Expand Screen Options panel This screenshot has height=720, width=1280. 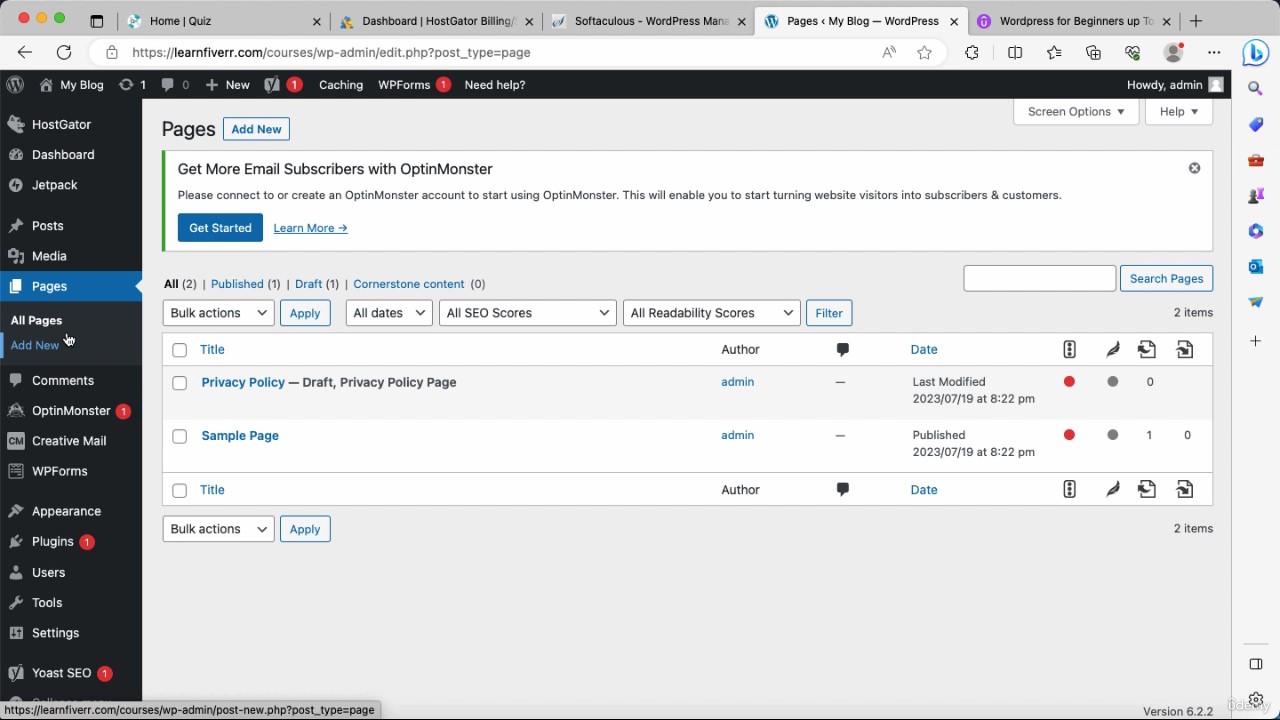tap(1076, 112)
